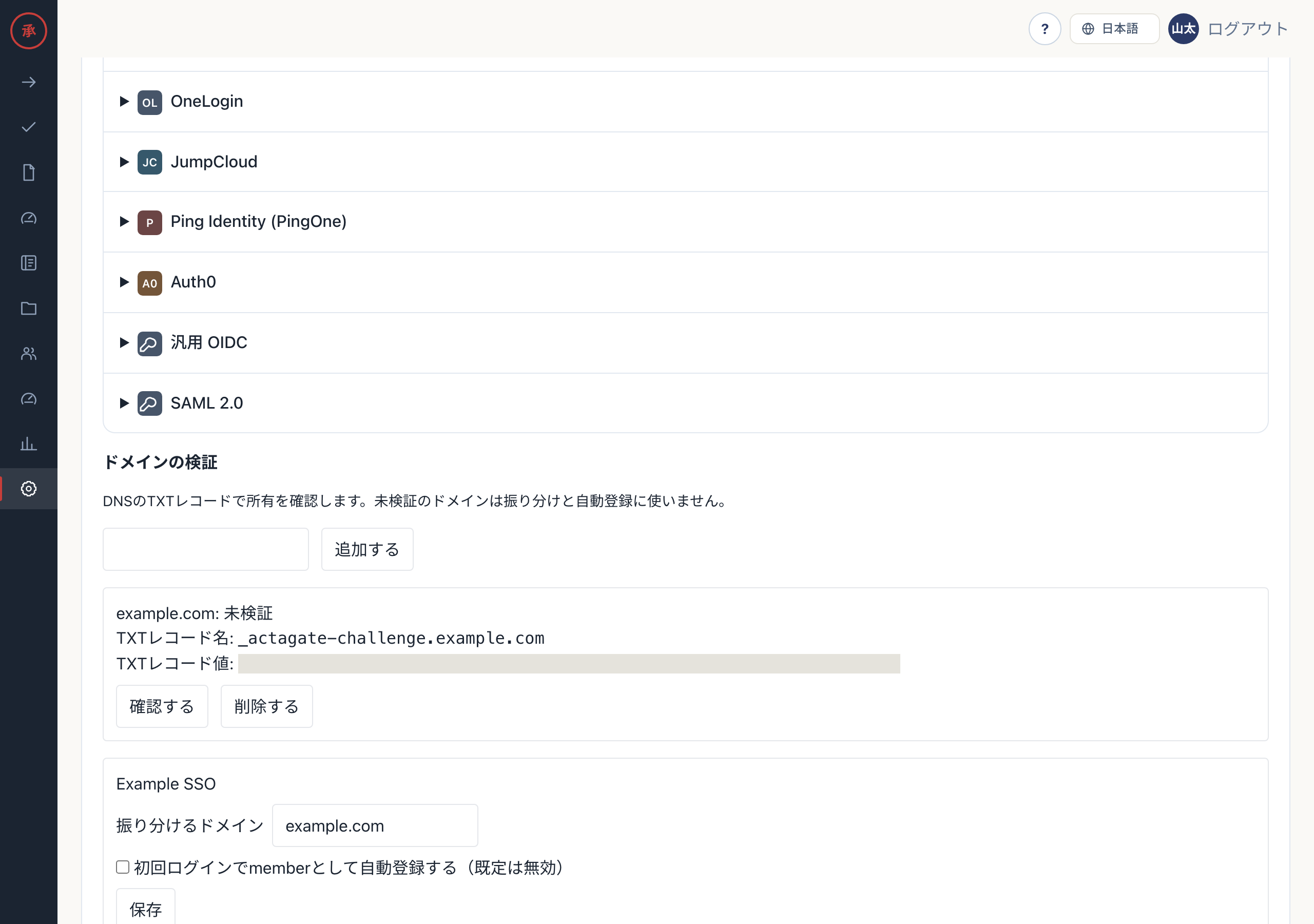Expand the OneLogin section triangle
This screenshot has height=924, width=1314.
coord(124,101)
